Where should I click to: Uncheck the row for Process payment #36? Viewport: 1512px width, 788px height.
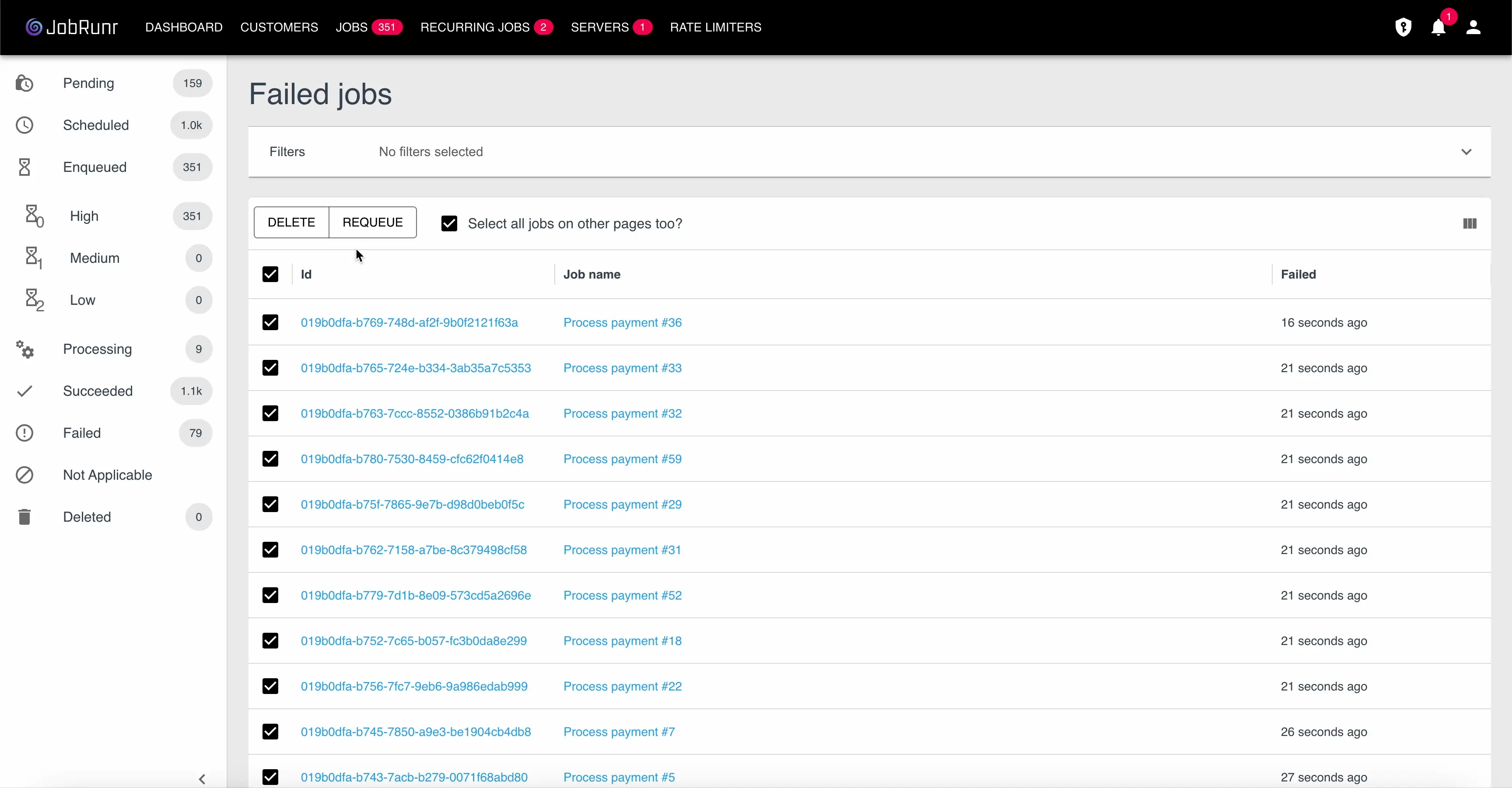270,322
